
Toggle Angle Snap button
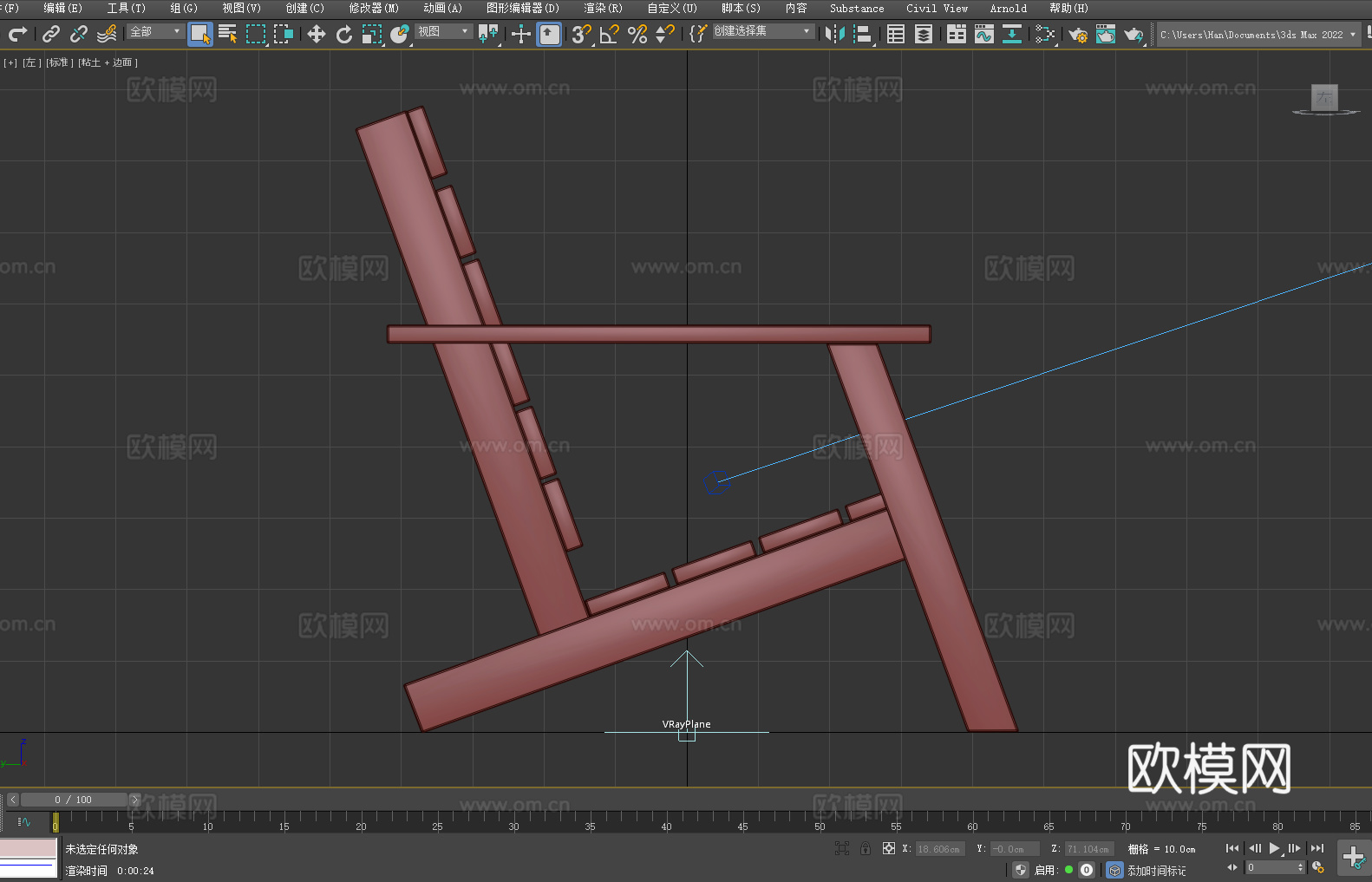click(610, 34)
